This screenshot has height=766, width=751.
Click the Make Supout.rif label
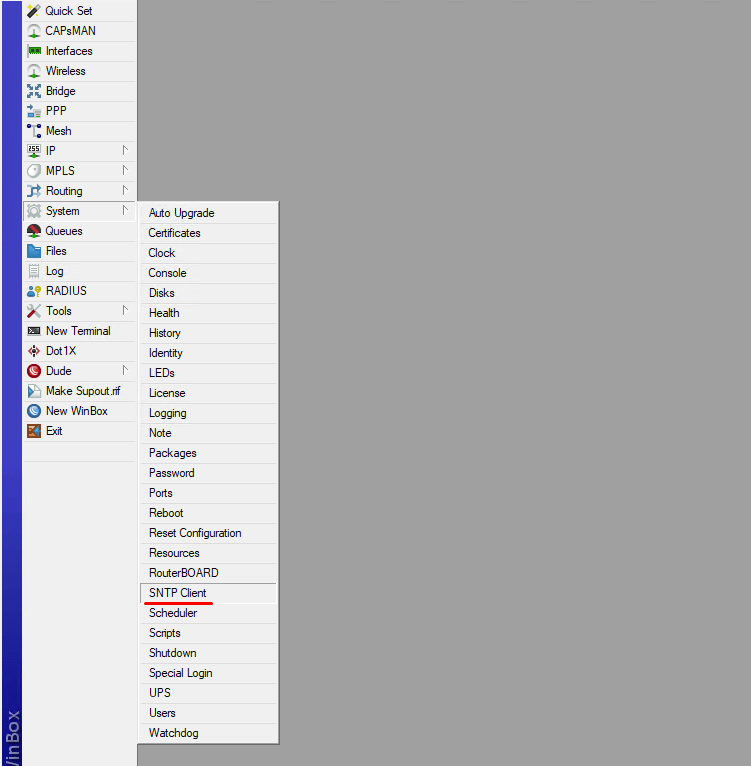83,391
